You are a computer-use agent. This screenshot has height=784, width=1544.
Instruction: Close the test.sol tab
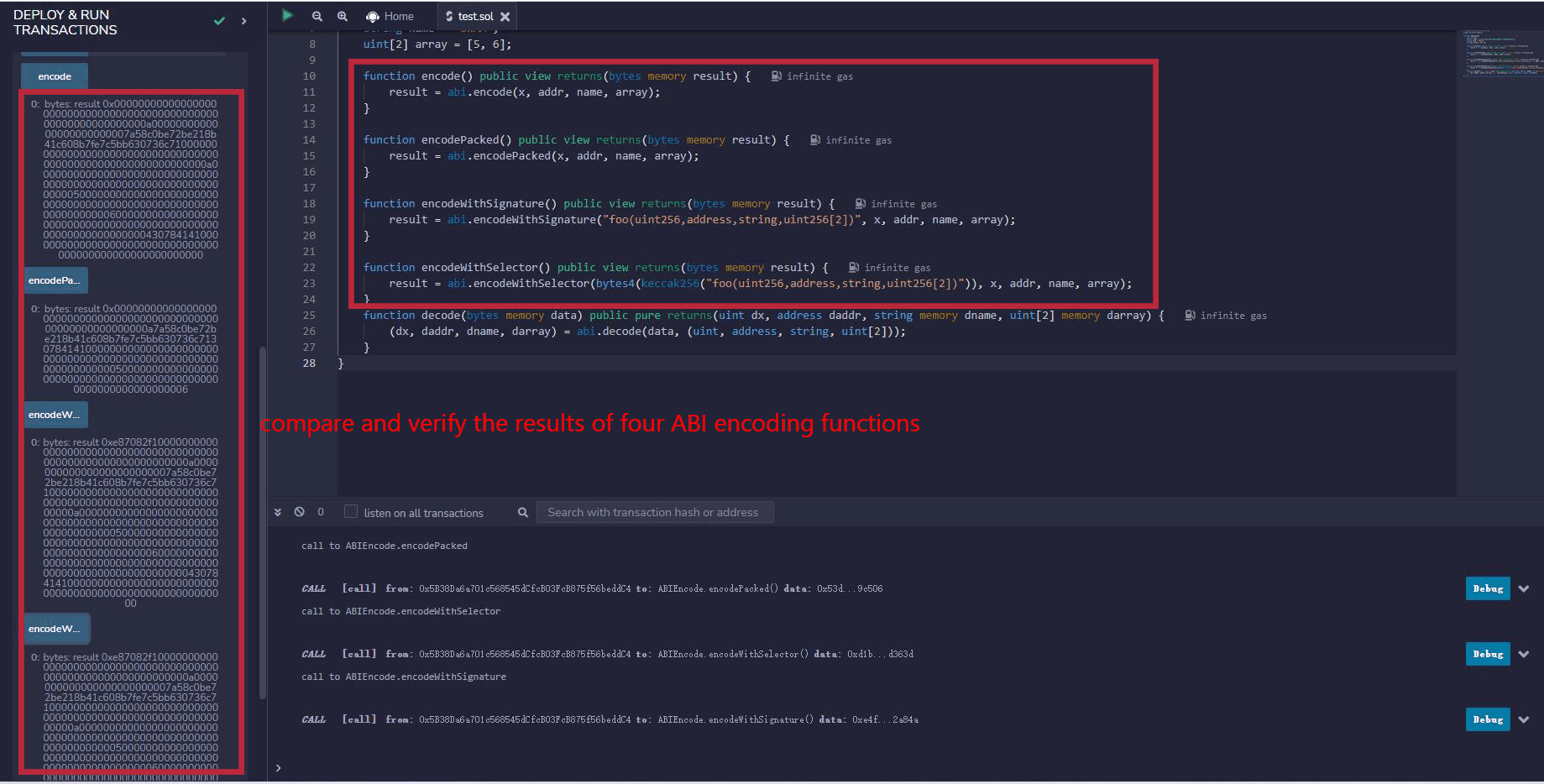pos(505,16)
